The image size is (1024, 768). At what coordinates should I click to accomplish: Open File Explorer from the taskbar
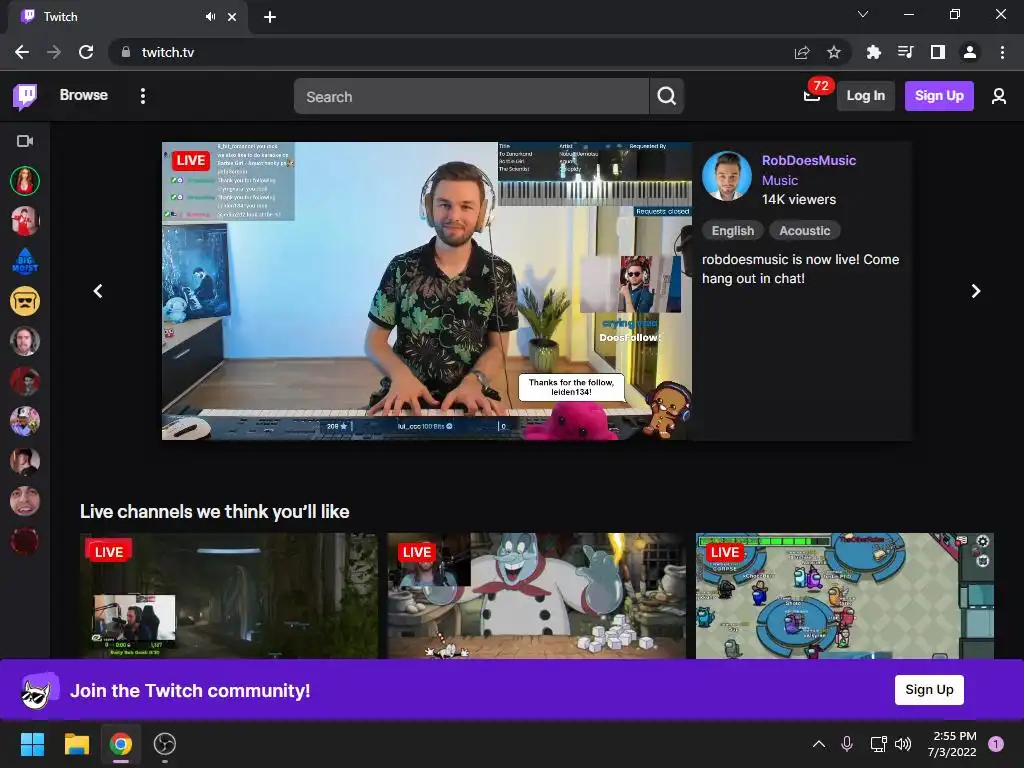76,744
